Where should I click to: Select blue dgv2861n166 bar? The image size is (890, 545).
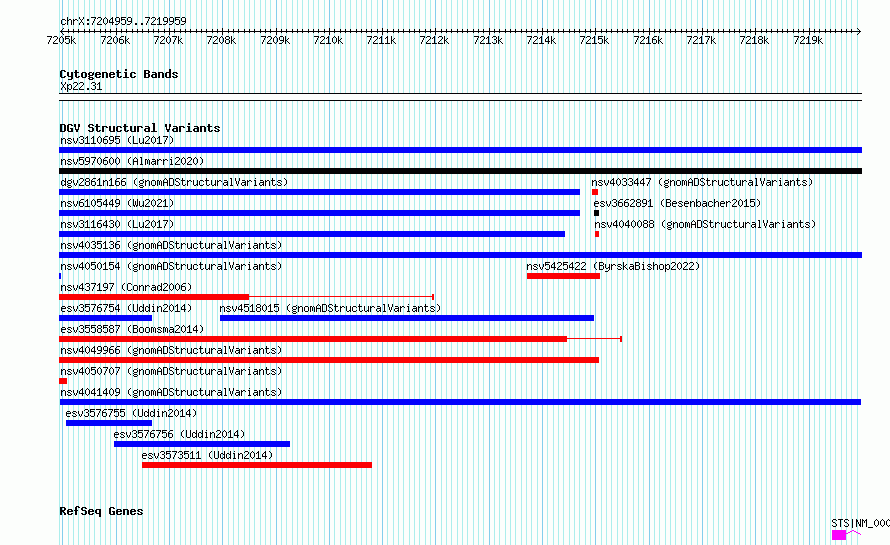tap(320, 192)
